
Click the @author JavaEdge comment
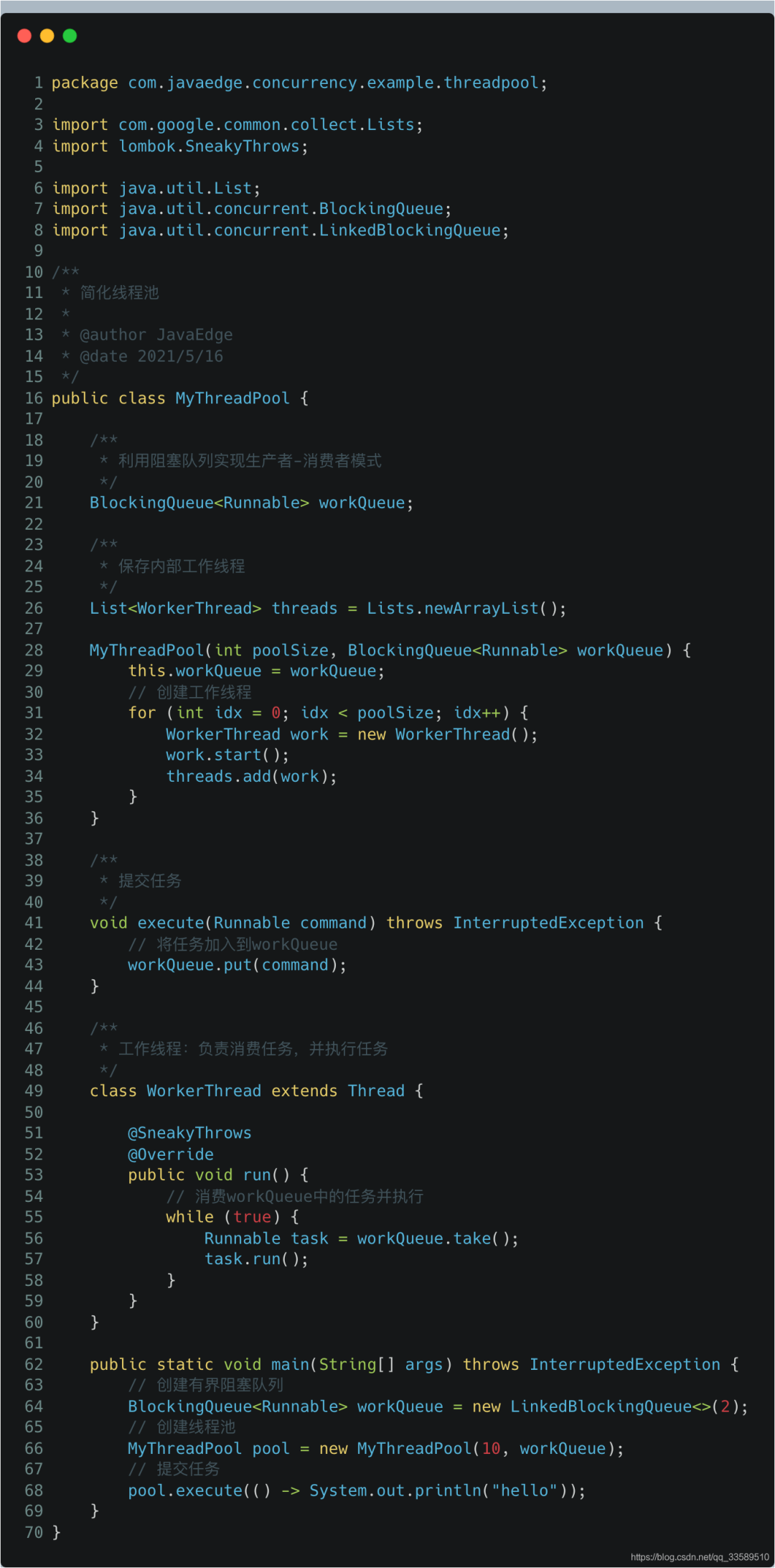coord(156,335)
